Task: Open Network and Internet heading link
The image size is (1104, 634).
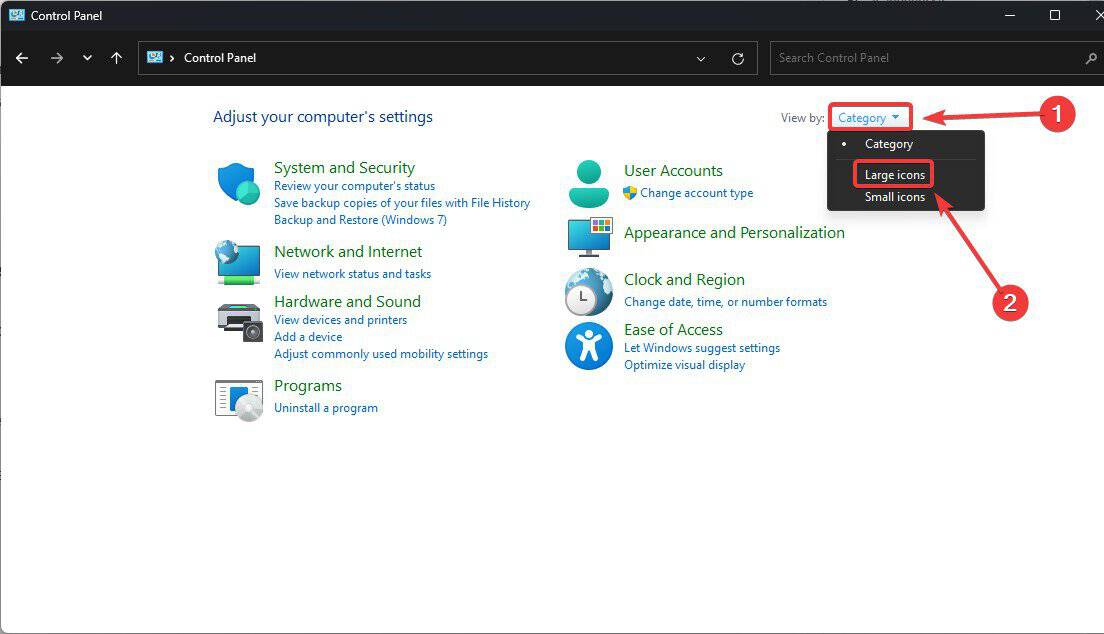Action: coord(348,251)
